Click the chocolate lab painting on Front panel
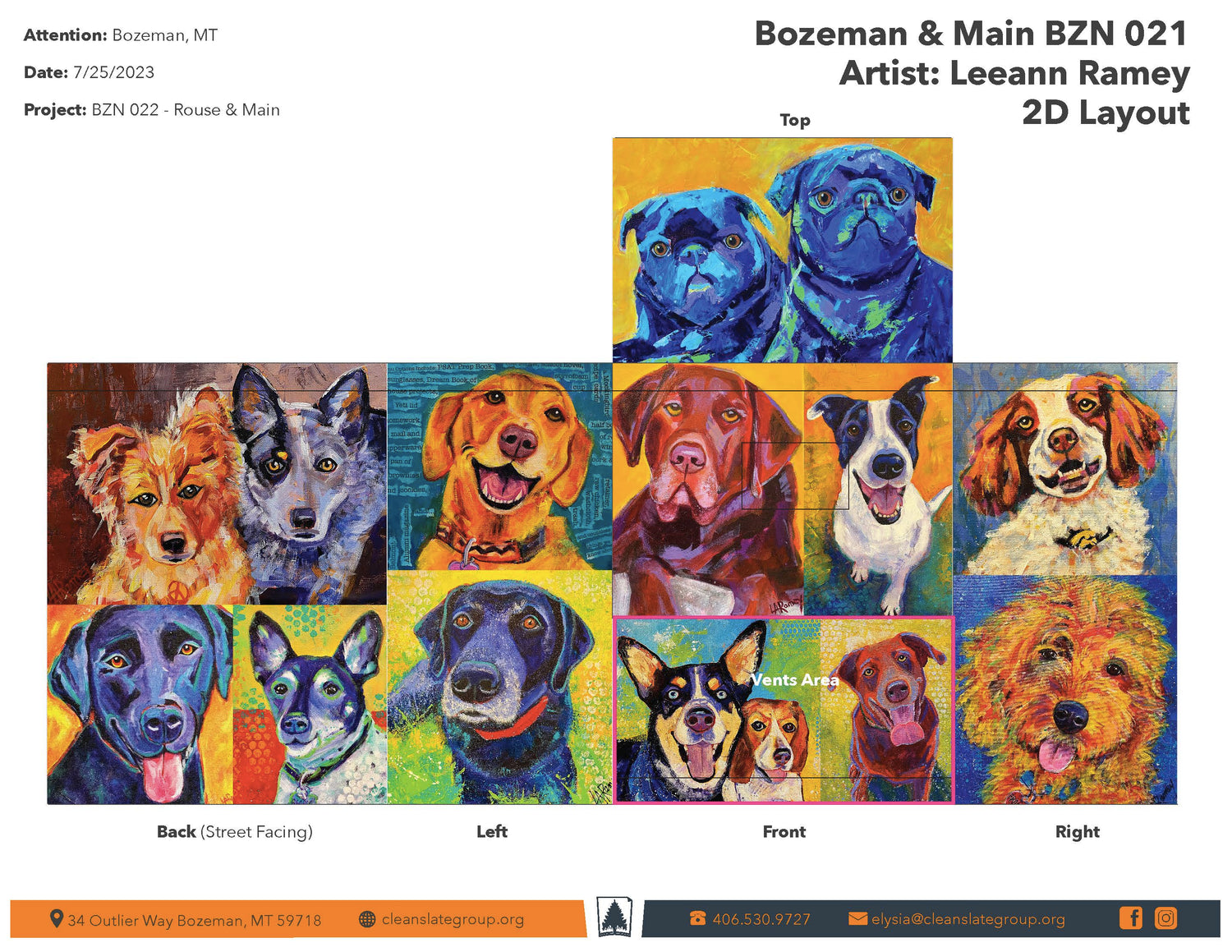 point(708,490)
